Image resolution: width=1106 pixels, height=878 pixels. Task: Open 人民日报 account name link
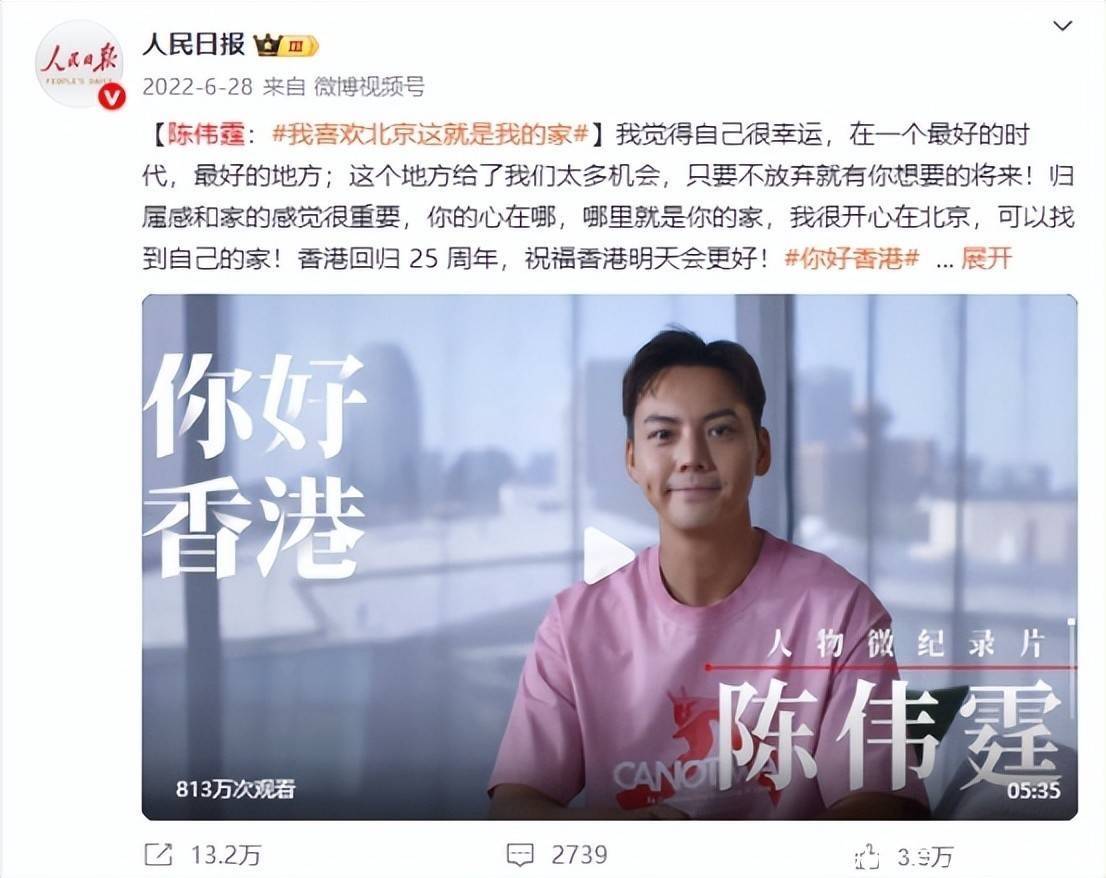tap(194, 45)
